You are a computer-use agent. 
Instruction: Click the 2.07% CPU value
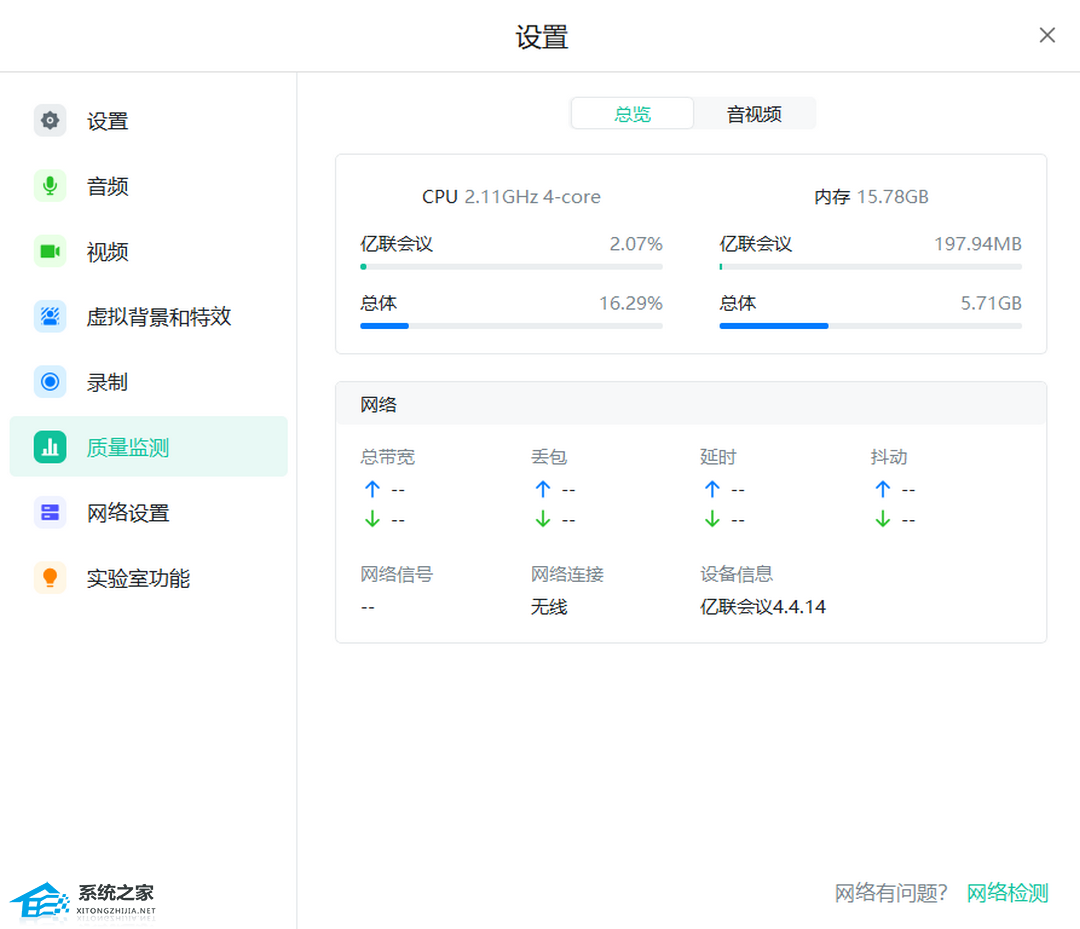point(636,244)
